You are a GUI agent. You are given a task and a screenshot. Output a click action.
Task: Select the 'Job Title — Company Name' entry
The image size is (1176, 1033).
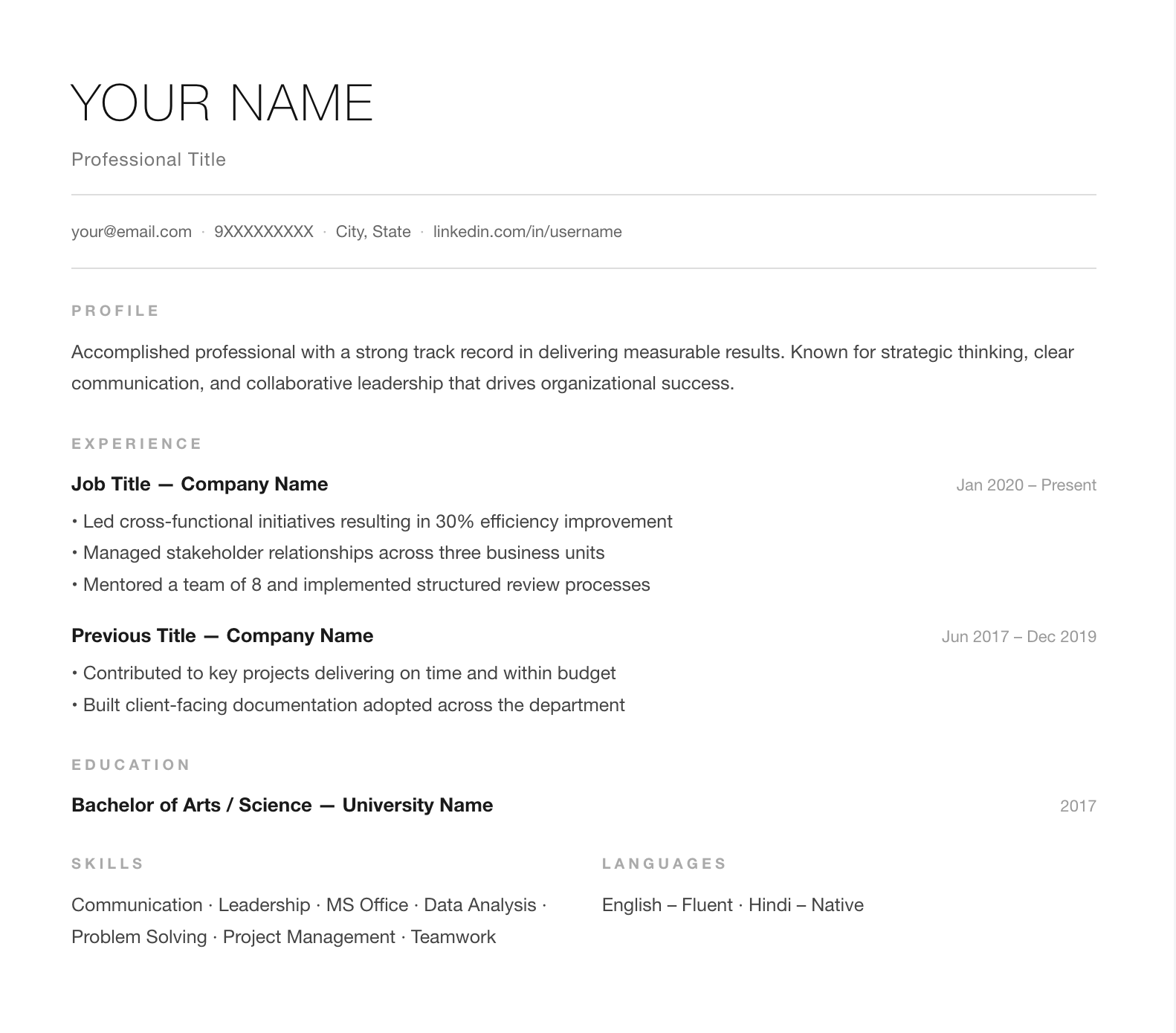pyautogui.click(x=199, y=485)
